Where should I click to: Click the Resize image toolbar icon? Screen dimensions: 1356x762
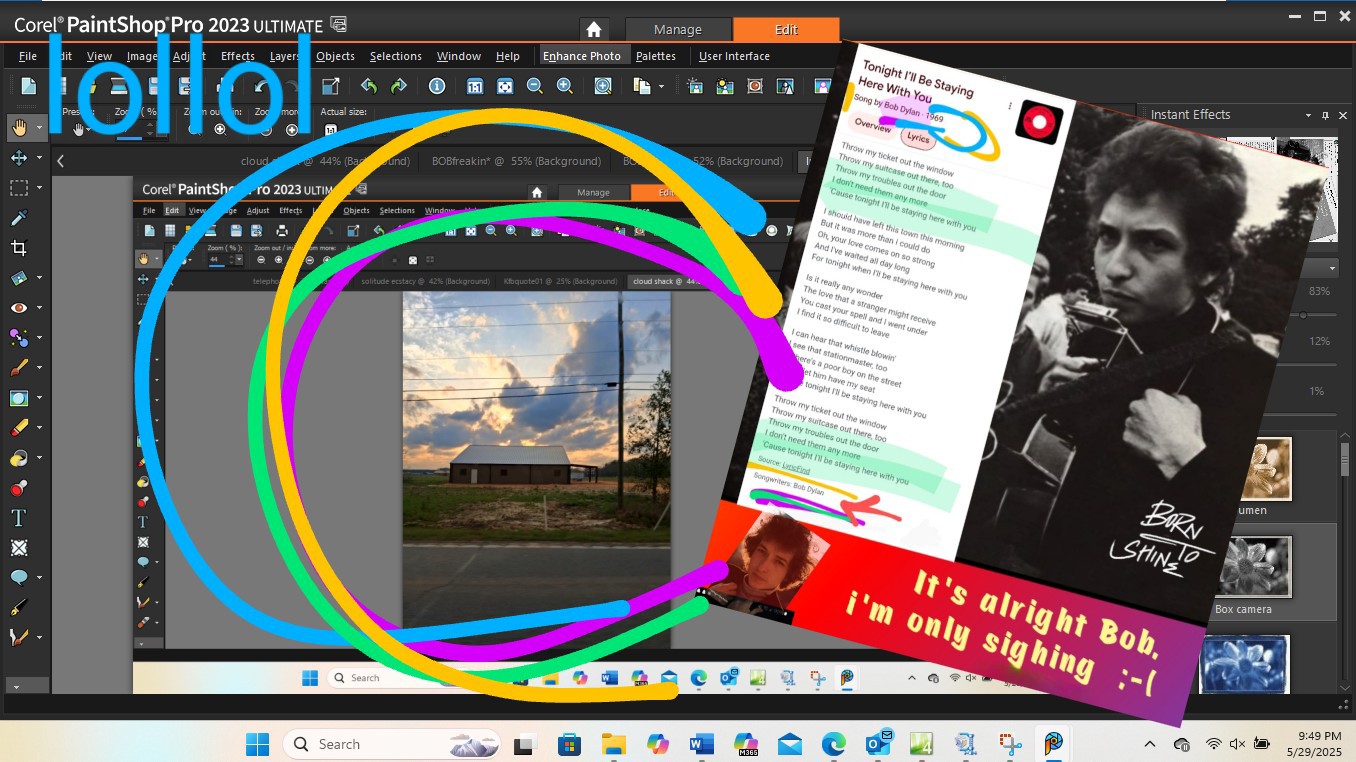coord(330,86)
